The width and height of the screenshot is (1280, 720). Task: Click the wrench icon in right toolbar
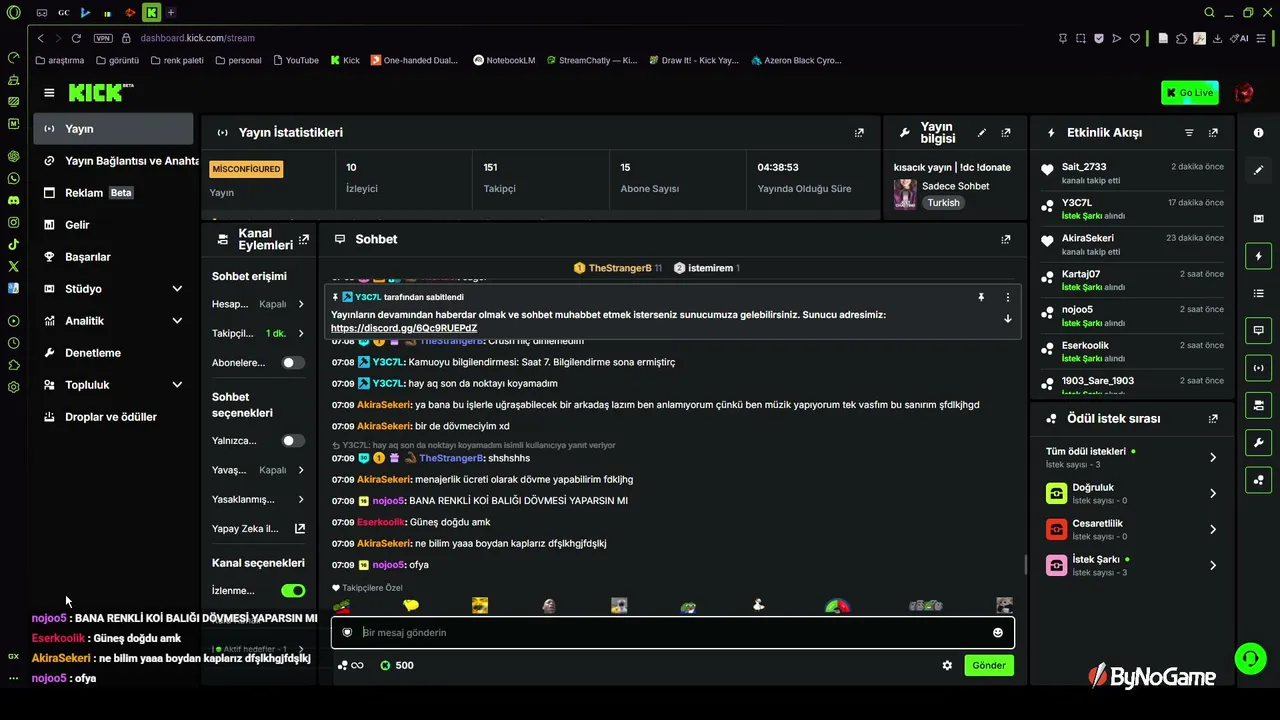(1258, 442)
